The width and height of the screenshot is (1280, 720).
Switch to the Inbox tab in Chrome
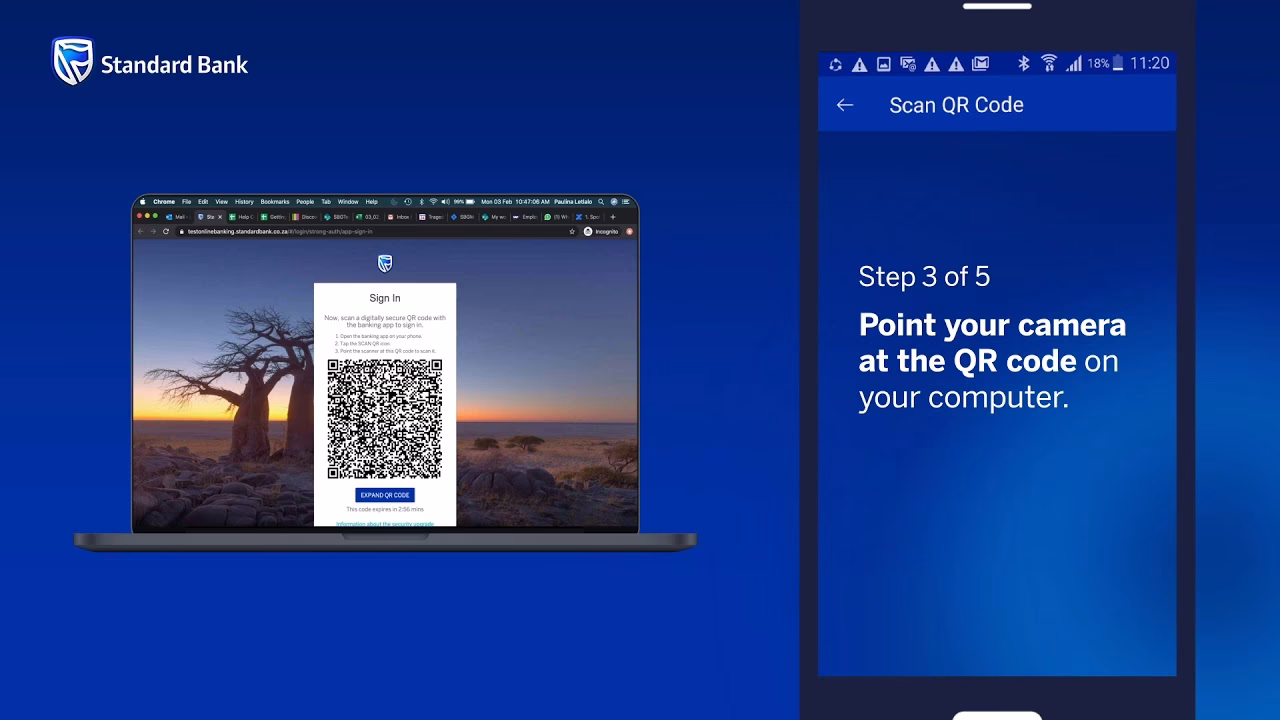pos(400,217)
